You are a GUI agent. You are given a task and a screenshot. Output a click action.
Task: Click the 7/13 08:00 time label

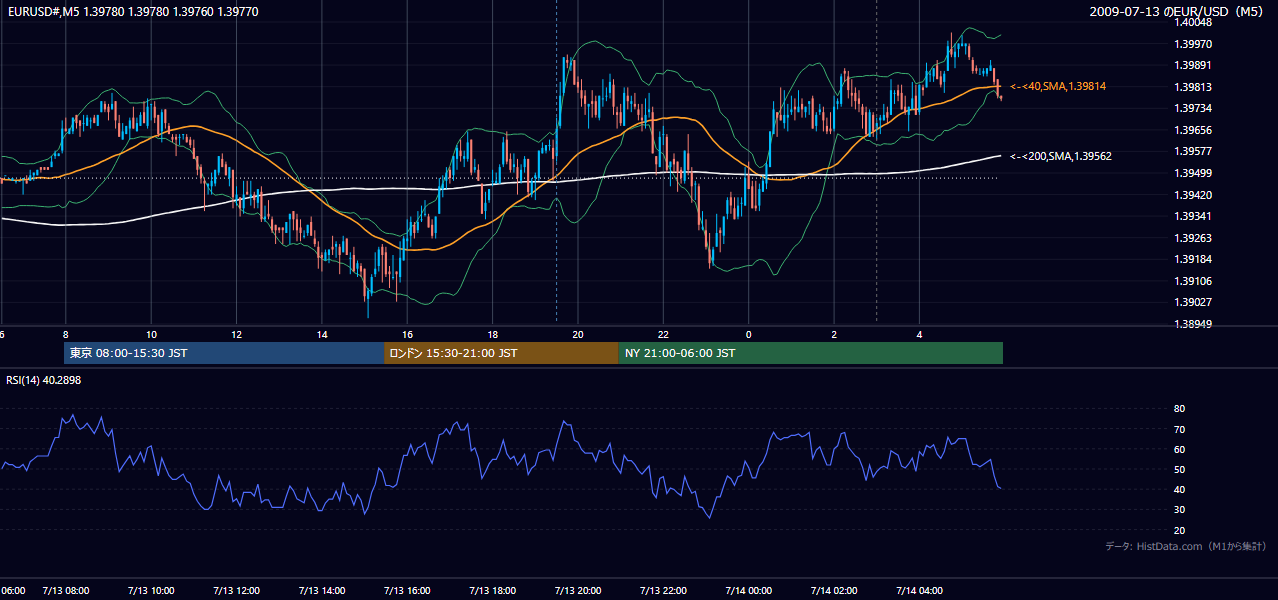click(66, 590)
